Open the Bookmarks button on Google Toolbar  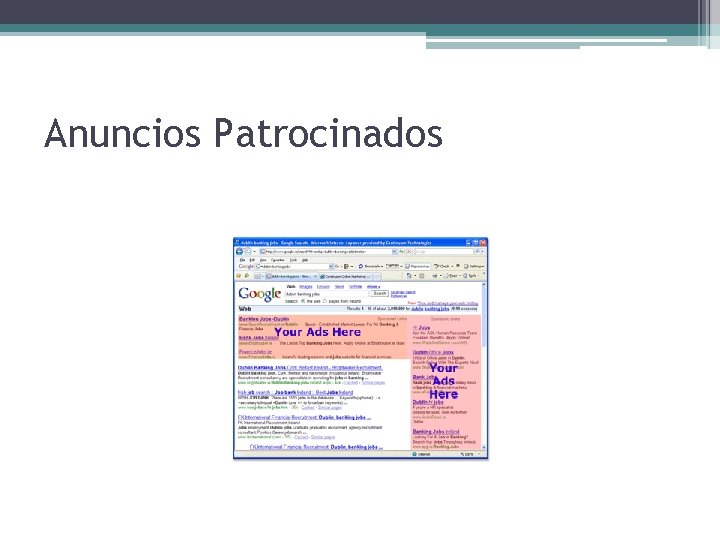point(371,266)
